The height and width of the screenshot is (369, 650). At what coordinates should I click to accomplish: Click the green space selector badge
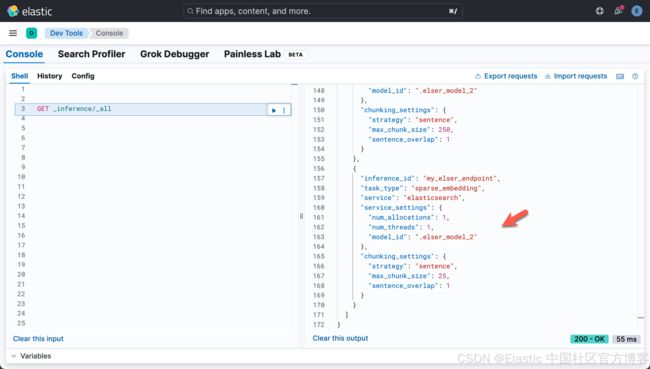pos(32,33)
